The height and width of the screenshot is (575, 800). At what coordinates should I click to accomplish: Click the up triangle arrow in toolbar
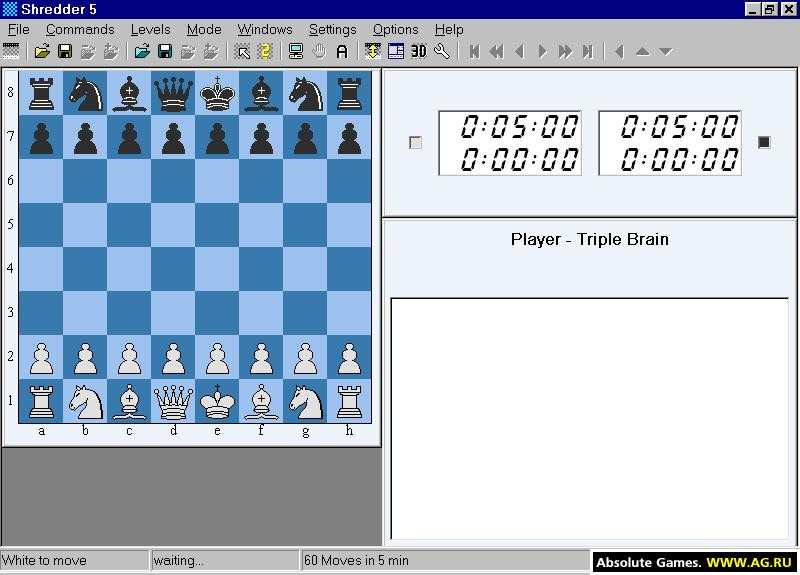coord(643,52)
